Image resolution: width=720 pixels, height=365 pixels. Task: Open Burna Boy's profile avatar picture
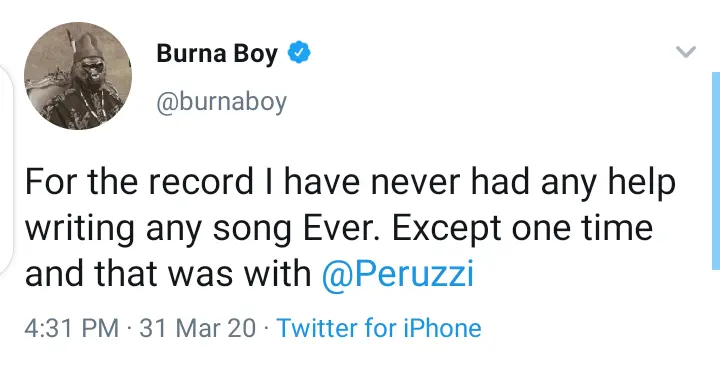(78, 76)
